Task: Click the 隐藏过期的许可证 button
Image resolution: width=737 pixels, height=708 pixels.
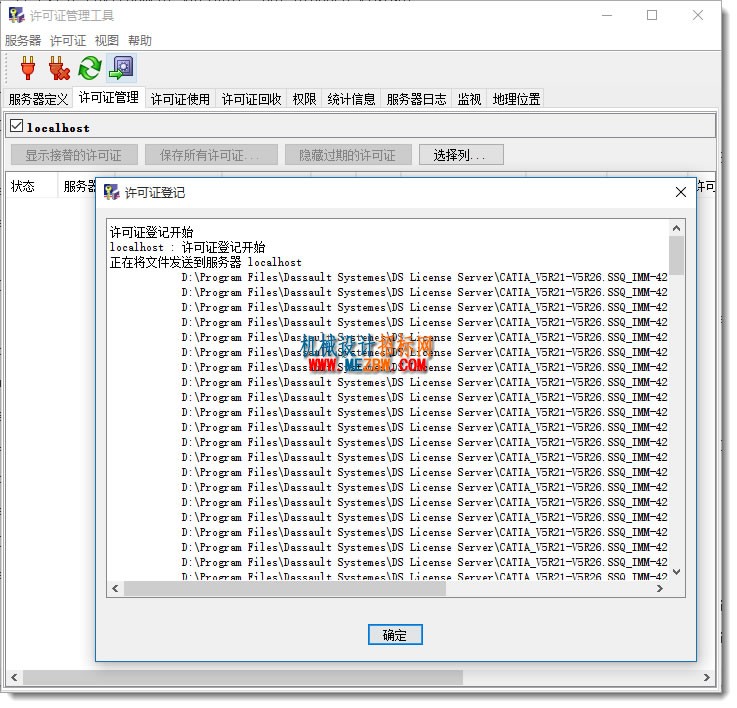Action: (x=348, y=156)
